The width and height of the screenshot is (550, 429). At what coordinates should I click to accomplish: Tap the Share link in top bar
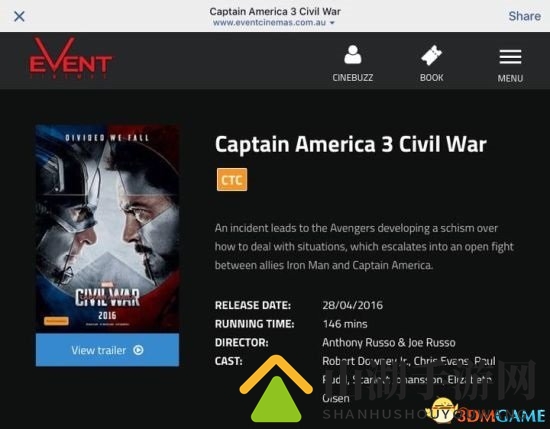click(x=524, y=16)
